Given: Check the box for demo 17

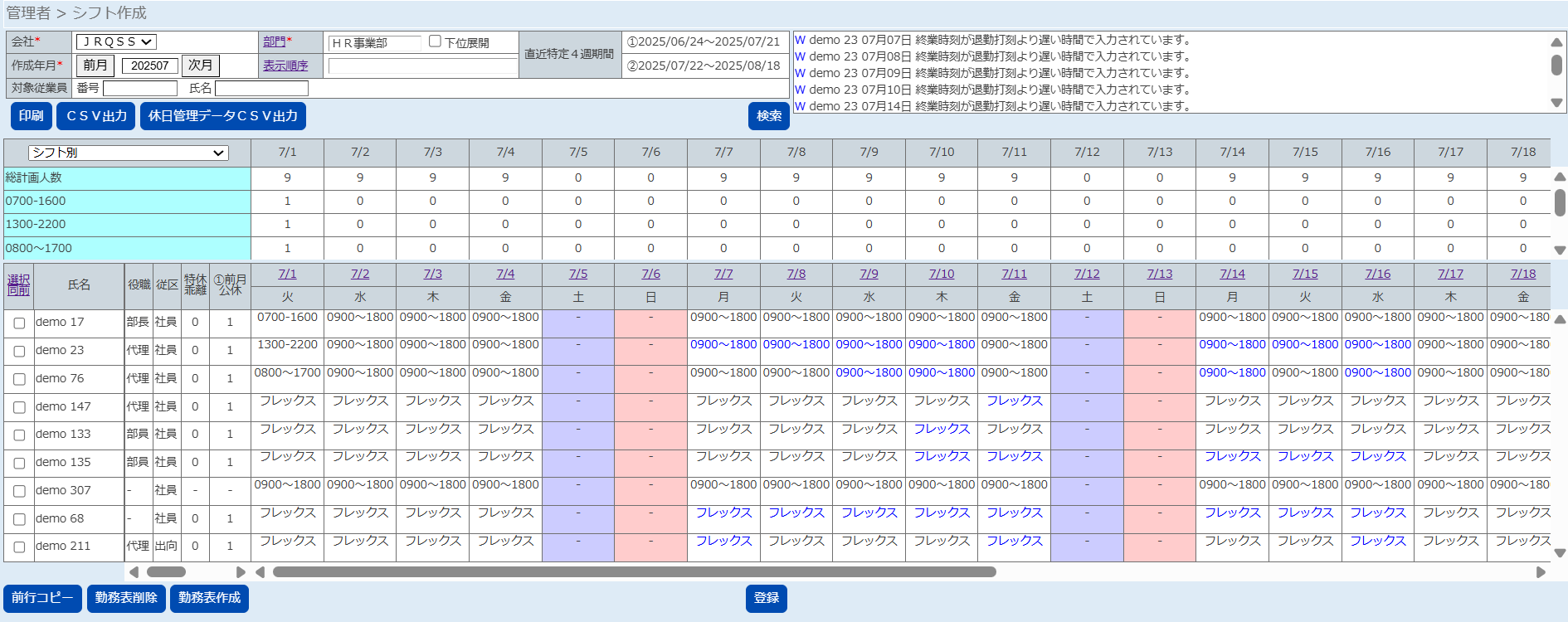Looking at the screenshot, I should click(19, 323).
